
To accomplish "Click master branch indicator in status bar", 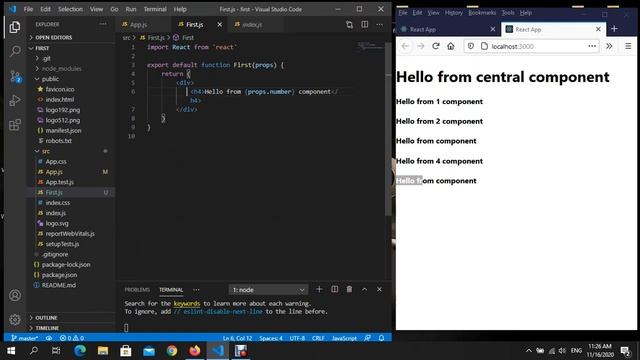I will (24, 338).
